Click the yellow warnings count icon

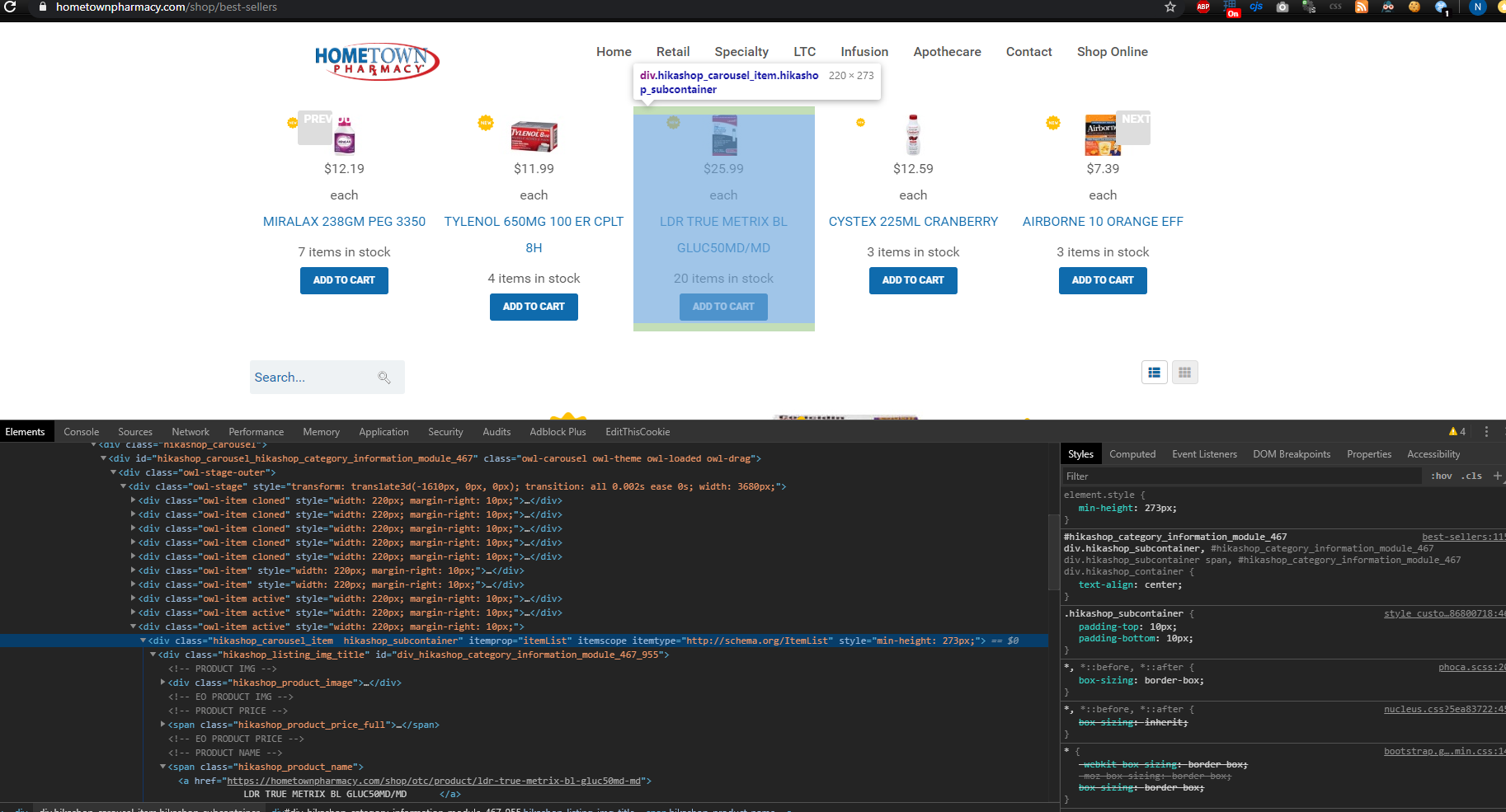1457,431
